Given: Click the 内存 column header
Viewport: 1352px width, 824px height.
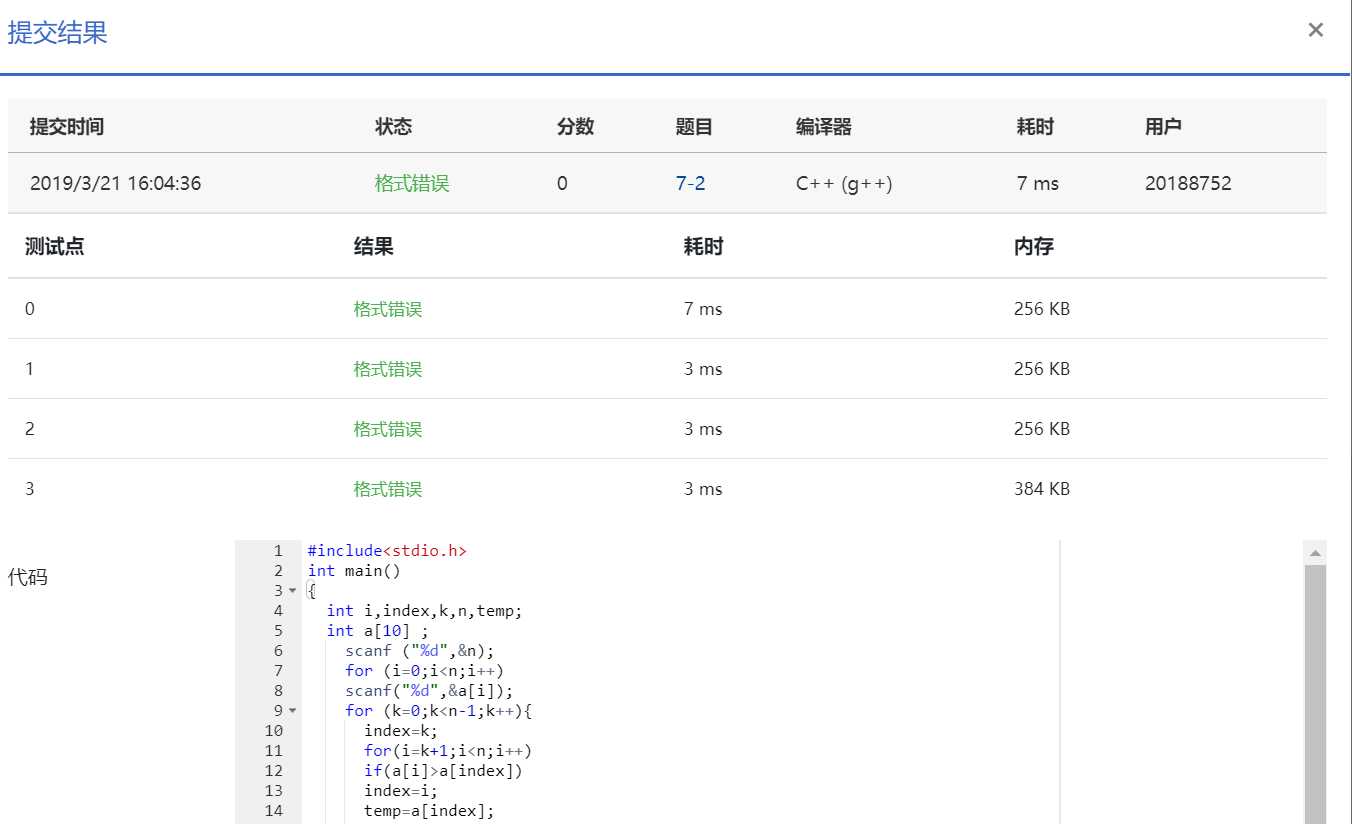Looking at the screenshot, I should click(1033, 247).
